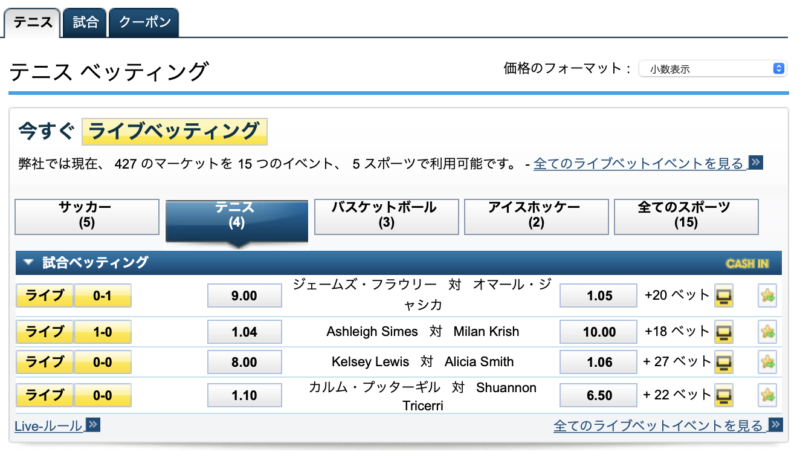The image size is (800, 452).
Task: Click the live stream monitor icon for Ashleigh Simes match
Action: (x=723, y=332)
